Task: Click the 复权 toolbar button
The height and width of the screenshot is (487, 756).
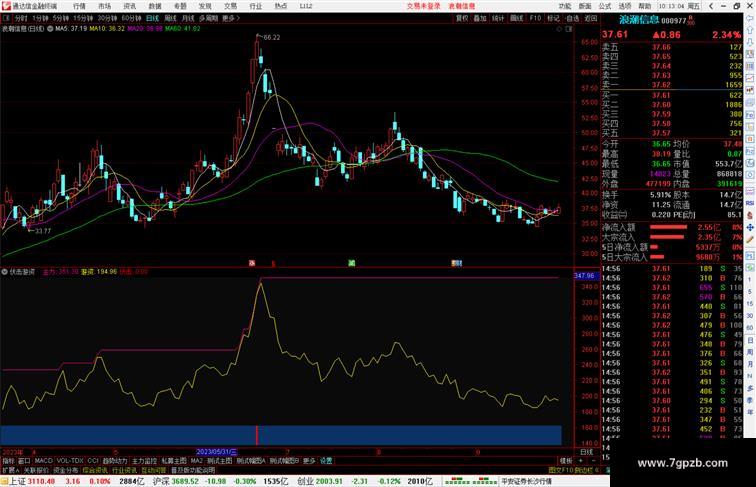Action: [x=462, y=18]
